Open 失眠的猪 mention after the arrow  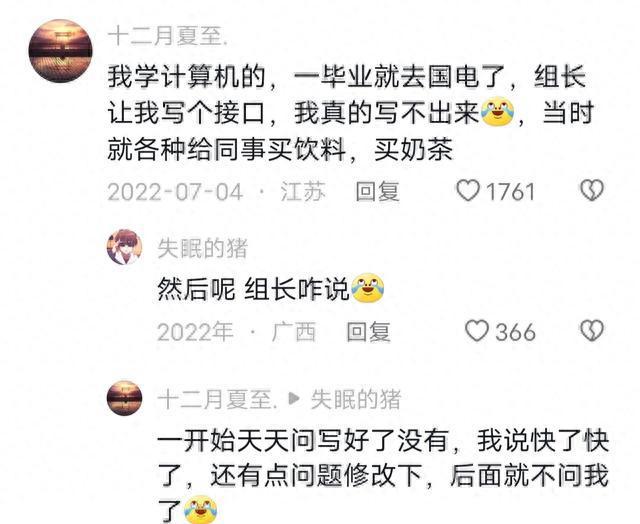click(356, 399)
